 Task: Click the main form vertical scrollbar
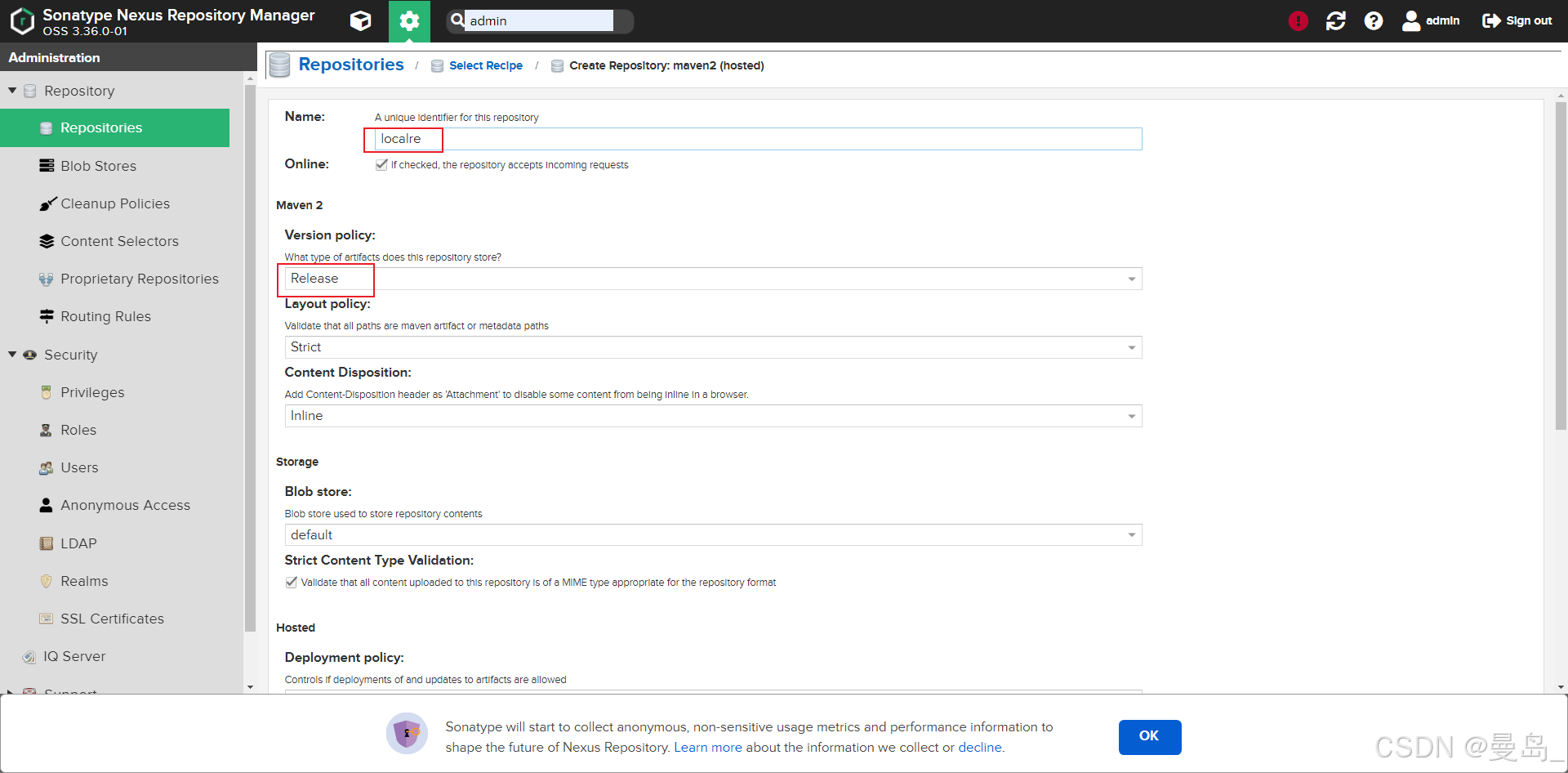coord(1561,266)
